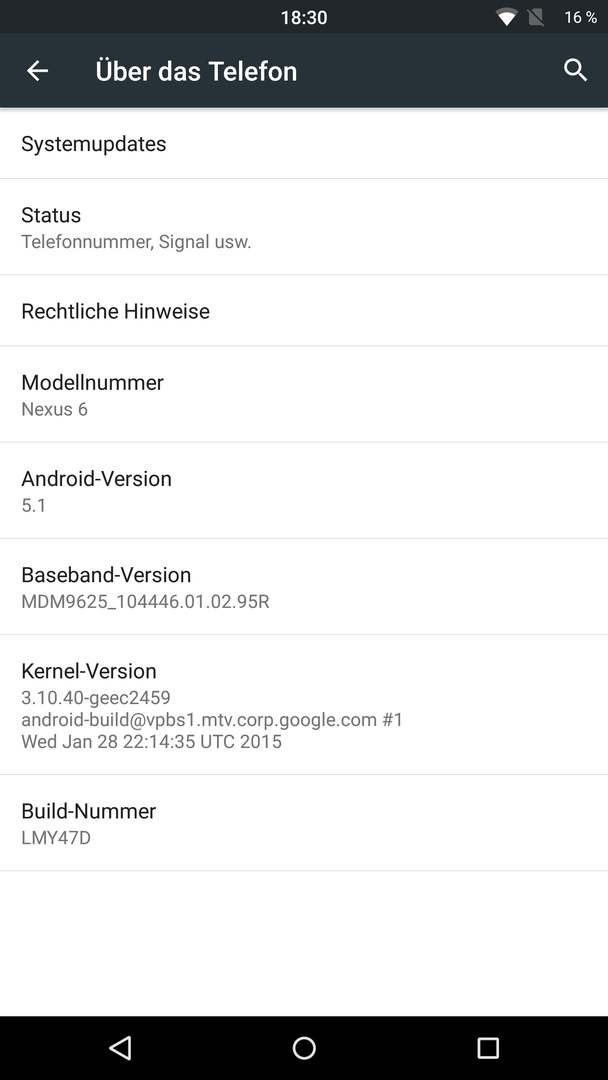Tap the Wi-Fi status icon

(x=507, y=17)
